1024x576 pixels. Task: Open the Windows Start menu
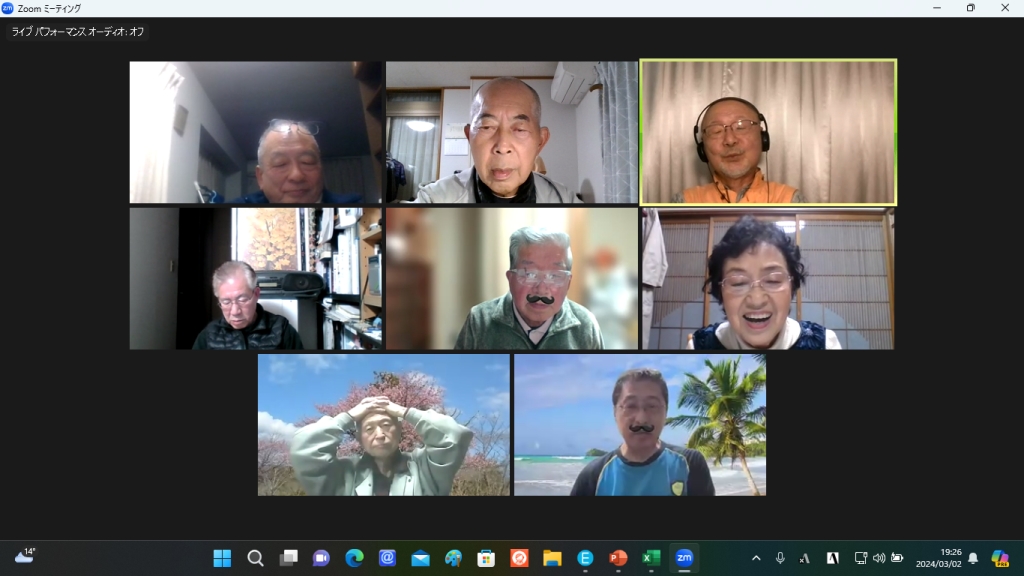(x=222, y=558)
